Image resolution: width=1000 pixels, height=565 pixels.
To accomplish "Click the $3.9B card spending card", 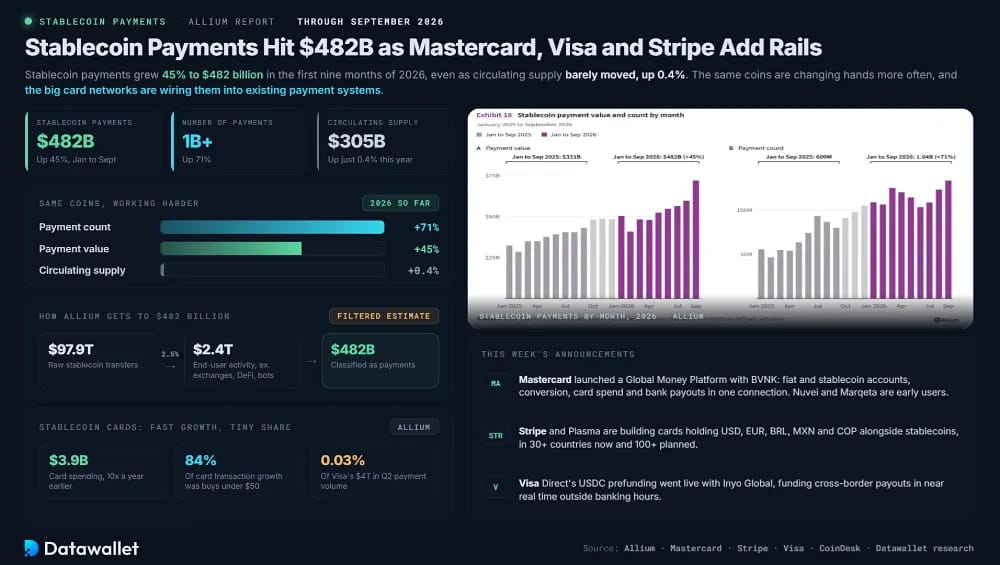I will coord(102,472).
